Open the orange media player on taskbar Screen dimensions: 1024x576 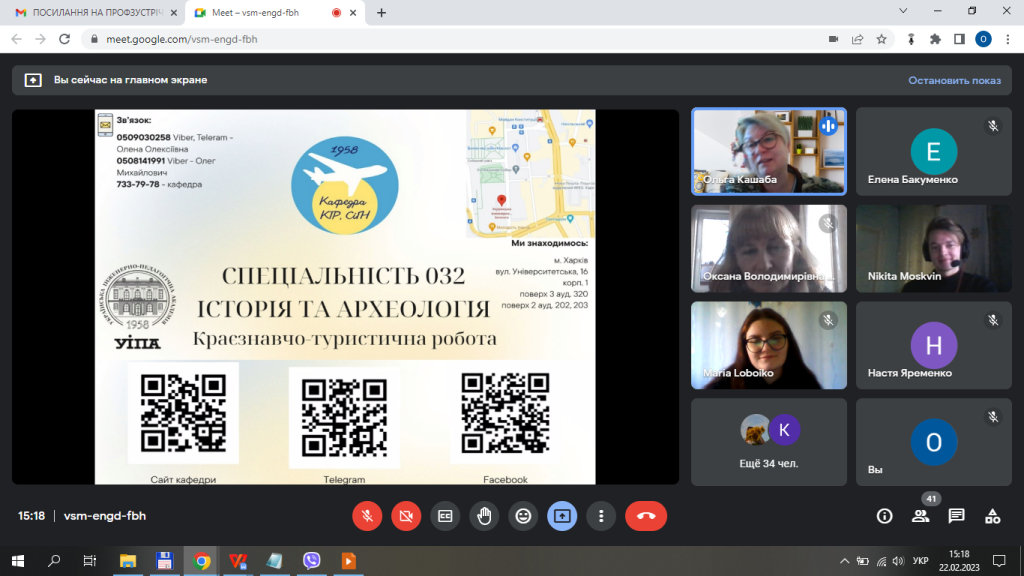[x=348, y=561]
